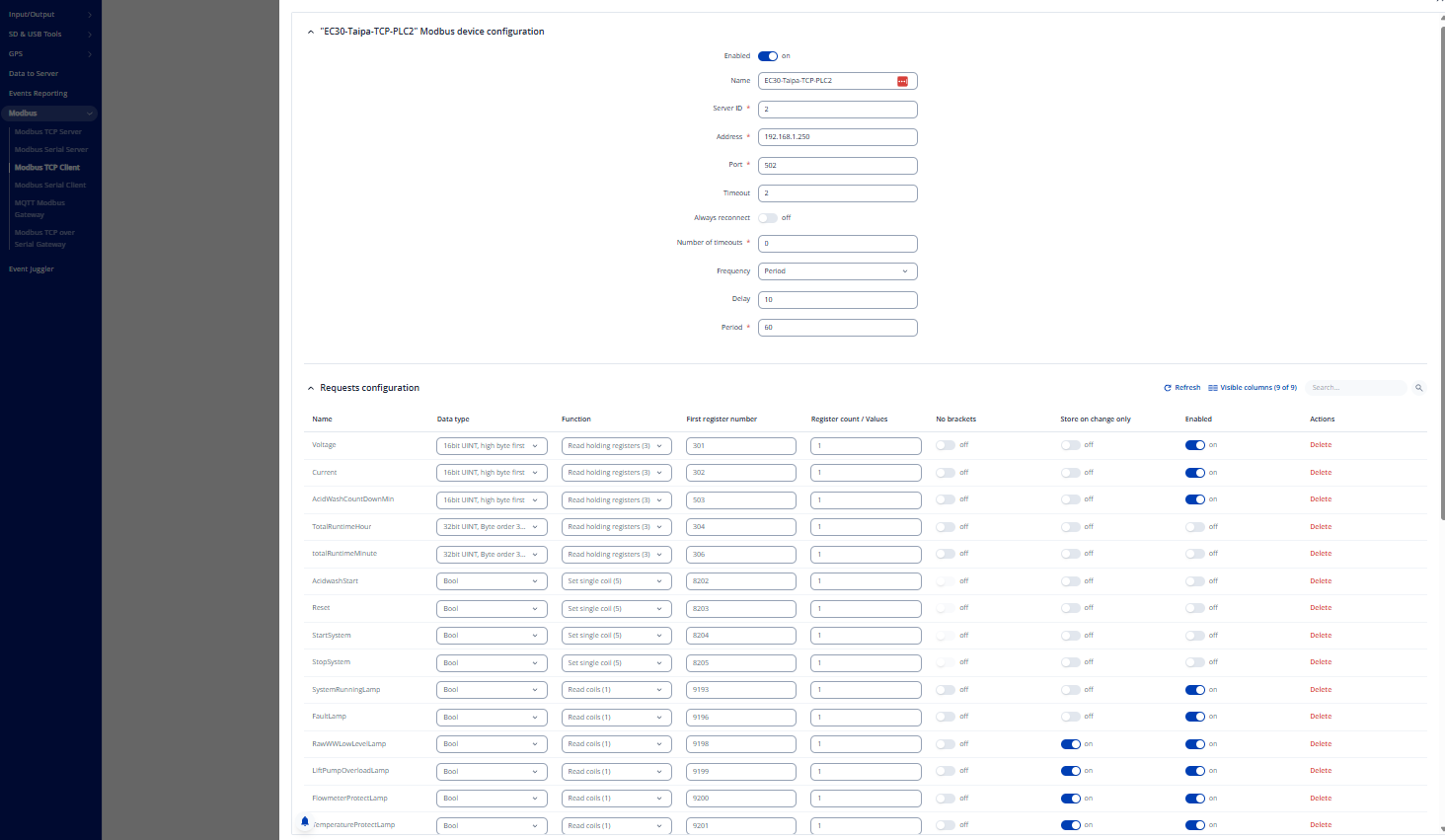The width and height of the screenshot is (1445, 840).
Task: Toggle the device Enabled switch off
Action: coord(768,56)
